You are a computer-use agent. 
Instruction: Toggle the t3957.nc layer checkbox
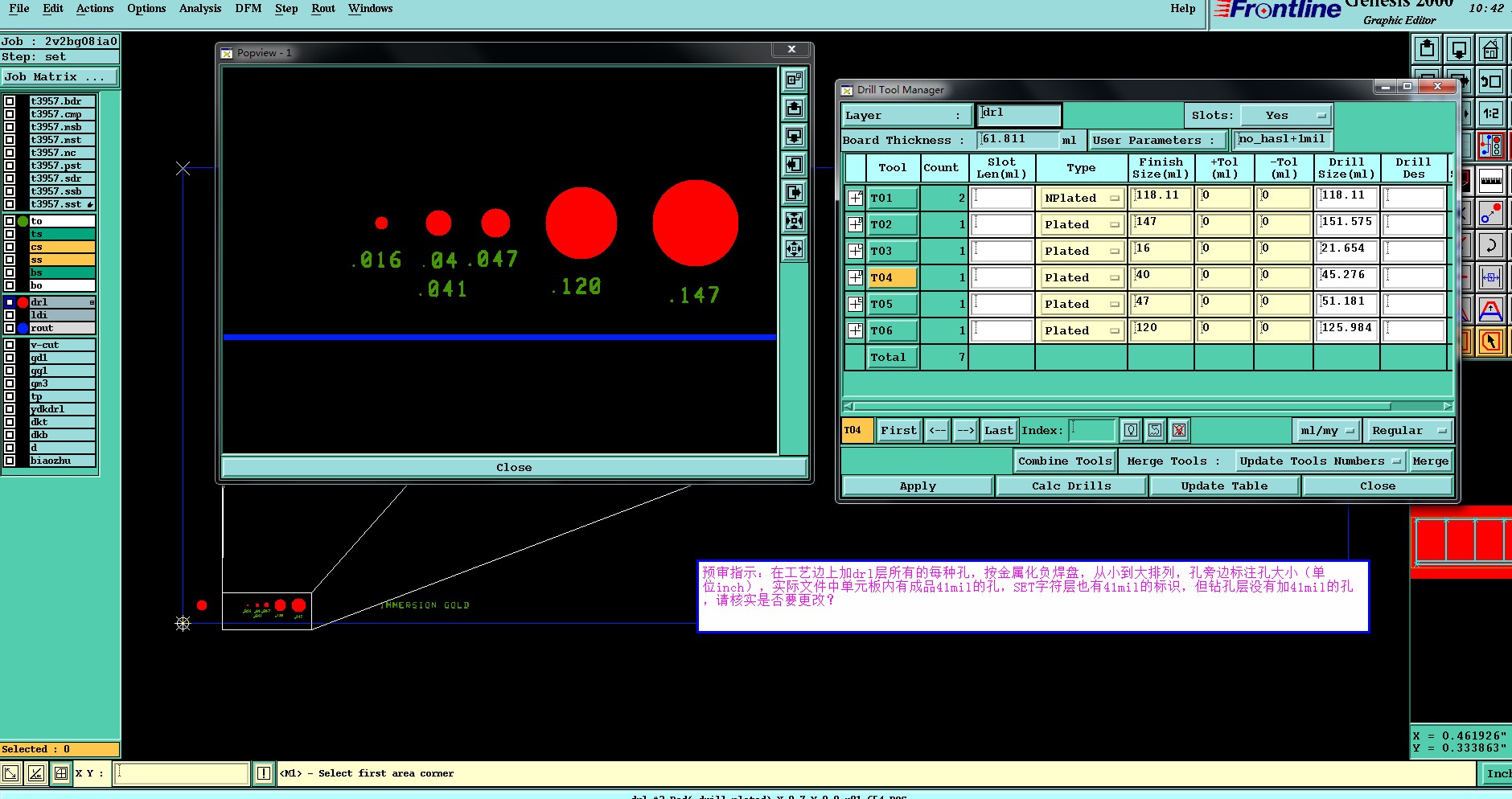tap(10, 153)
